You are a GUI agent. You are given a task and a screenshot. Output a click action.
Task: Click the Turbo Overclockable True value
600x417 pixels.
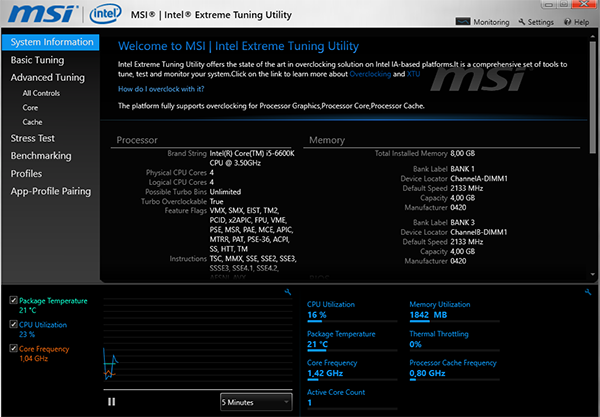coord(217,202)
